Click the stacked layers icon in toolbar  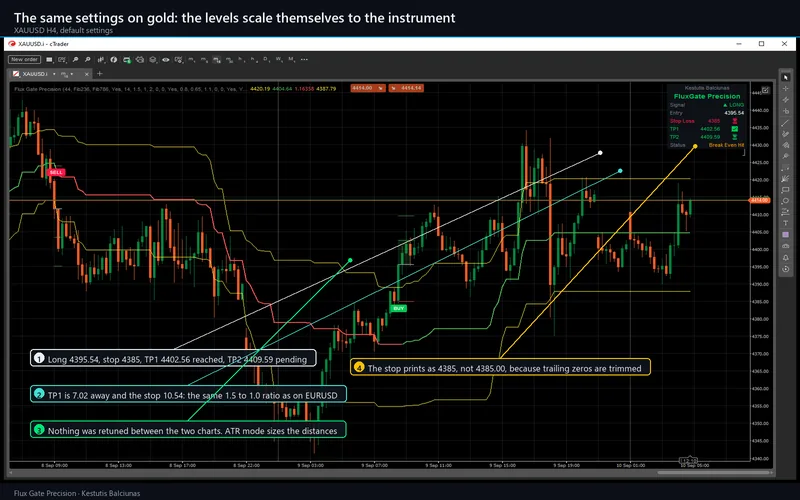pyautogui.click(x=153, y=60)
